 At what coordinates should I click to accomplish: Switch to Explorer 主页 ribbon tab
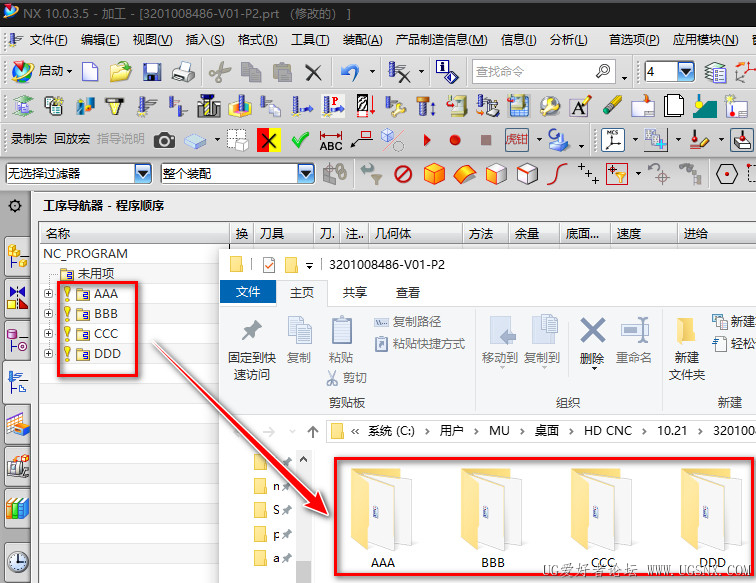click(x=302, y=292)
